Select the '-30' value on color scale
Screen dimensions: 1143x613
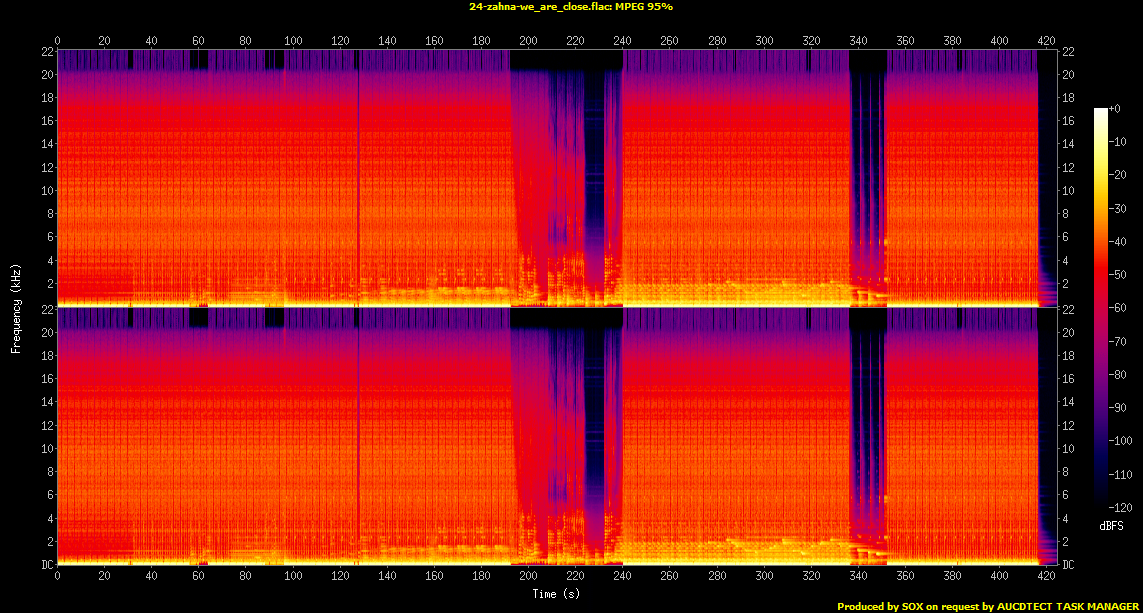pyautogui.click(x=1117, y=208)
